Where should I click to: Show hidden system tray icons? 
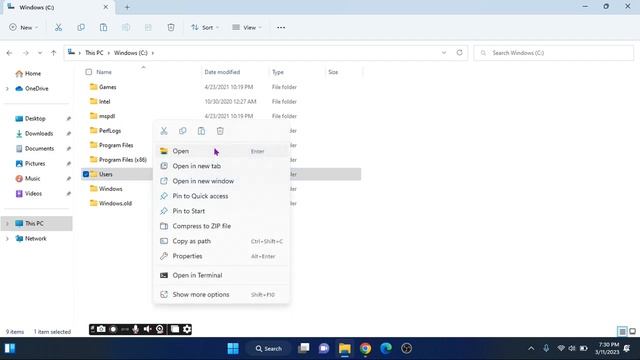(531, 349)
